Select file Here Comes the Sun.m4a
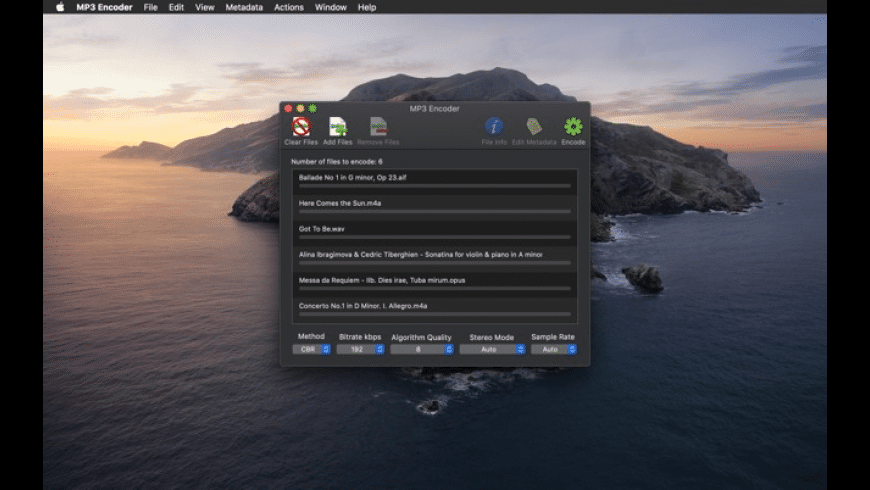Image resolution: width=870 pixels, height=490 pixels. click(x=435, y=207)
